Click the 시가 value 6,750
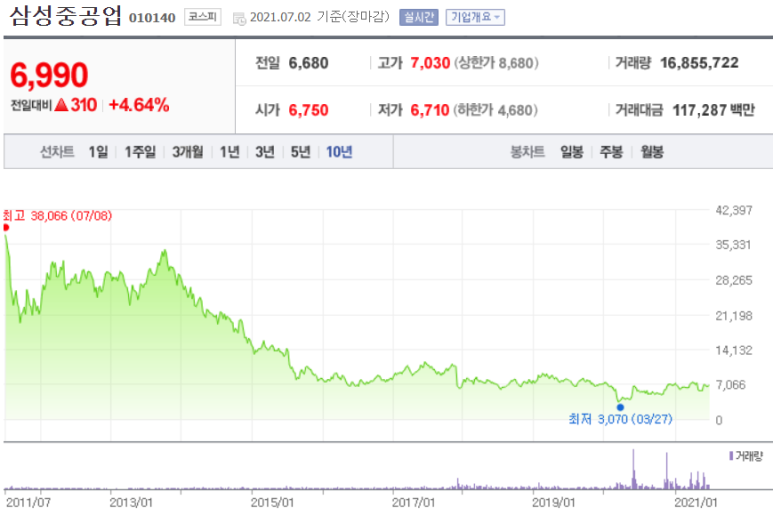The height and width of the screenshot is (524, 773). pyautogui.click(x=309, y=110)
